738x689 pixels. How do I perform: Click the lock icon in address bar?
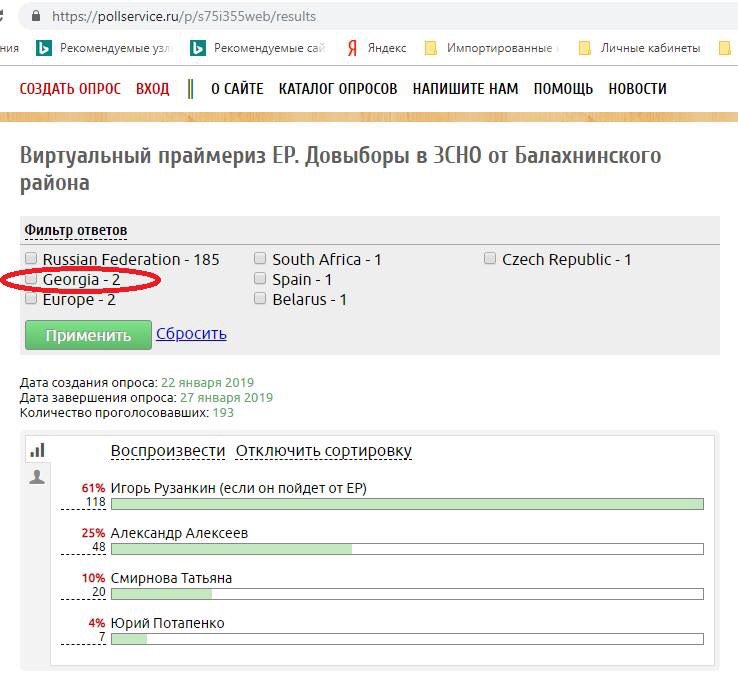[36, 16]
